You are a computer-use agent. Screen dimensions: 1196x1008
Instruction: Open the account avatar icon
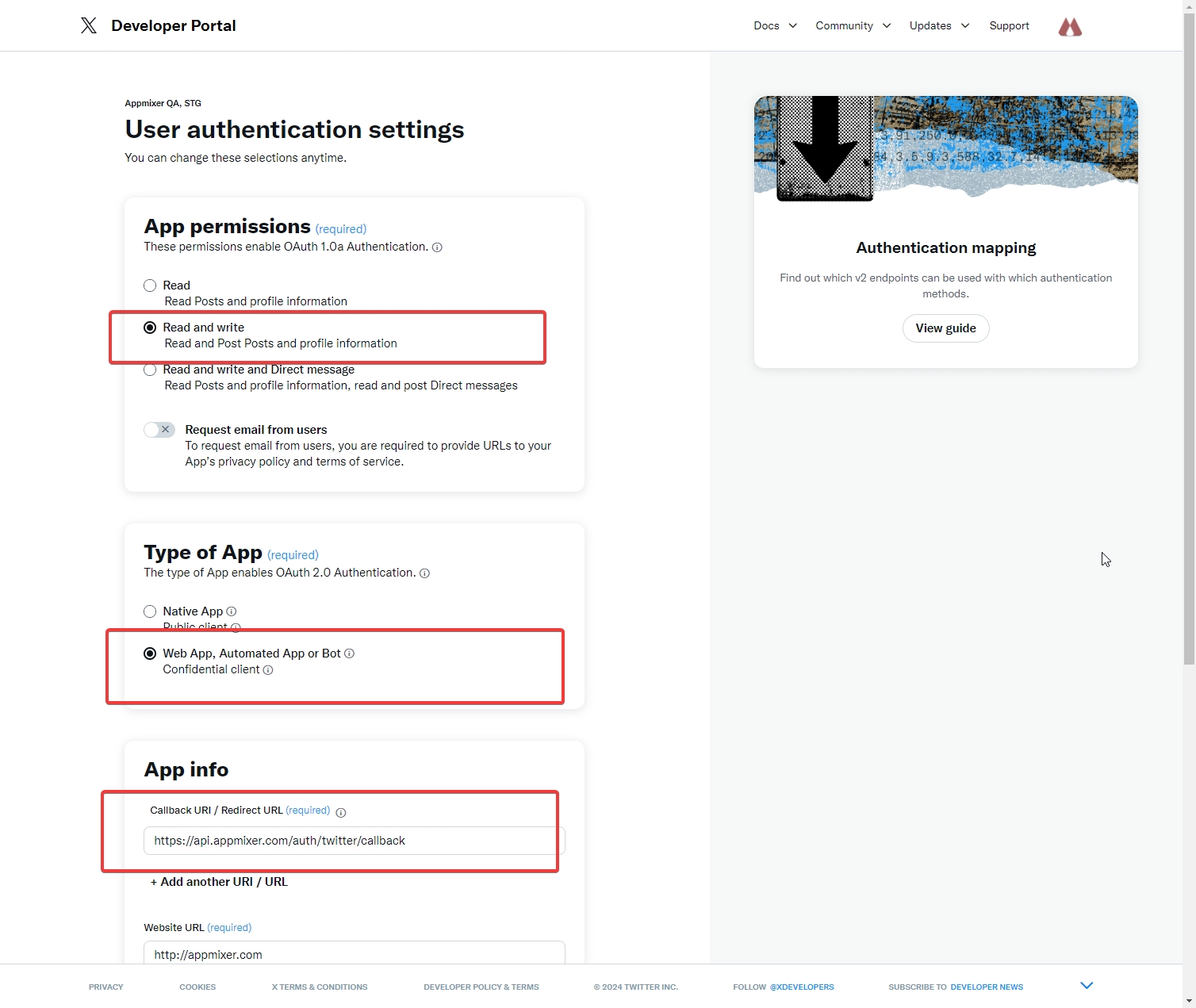pos(1070,27)
